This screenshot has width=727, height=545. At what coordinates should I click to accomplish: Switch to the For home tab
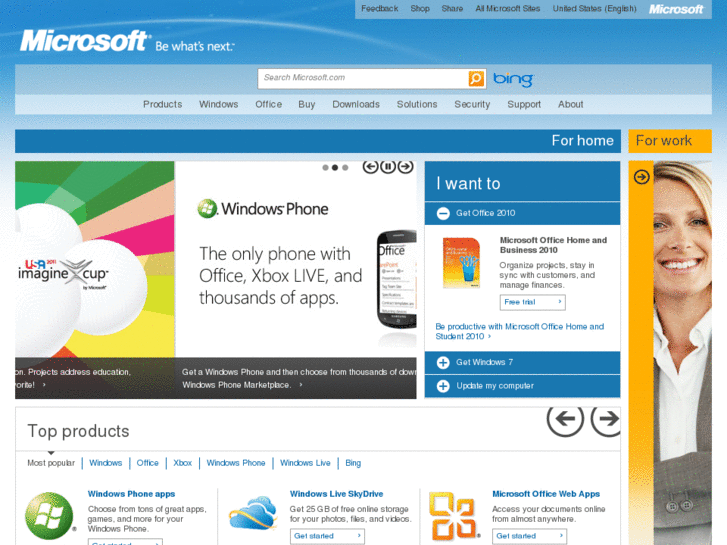pos(318,141)
